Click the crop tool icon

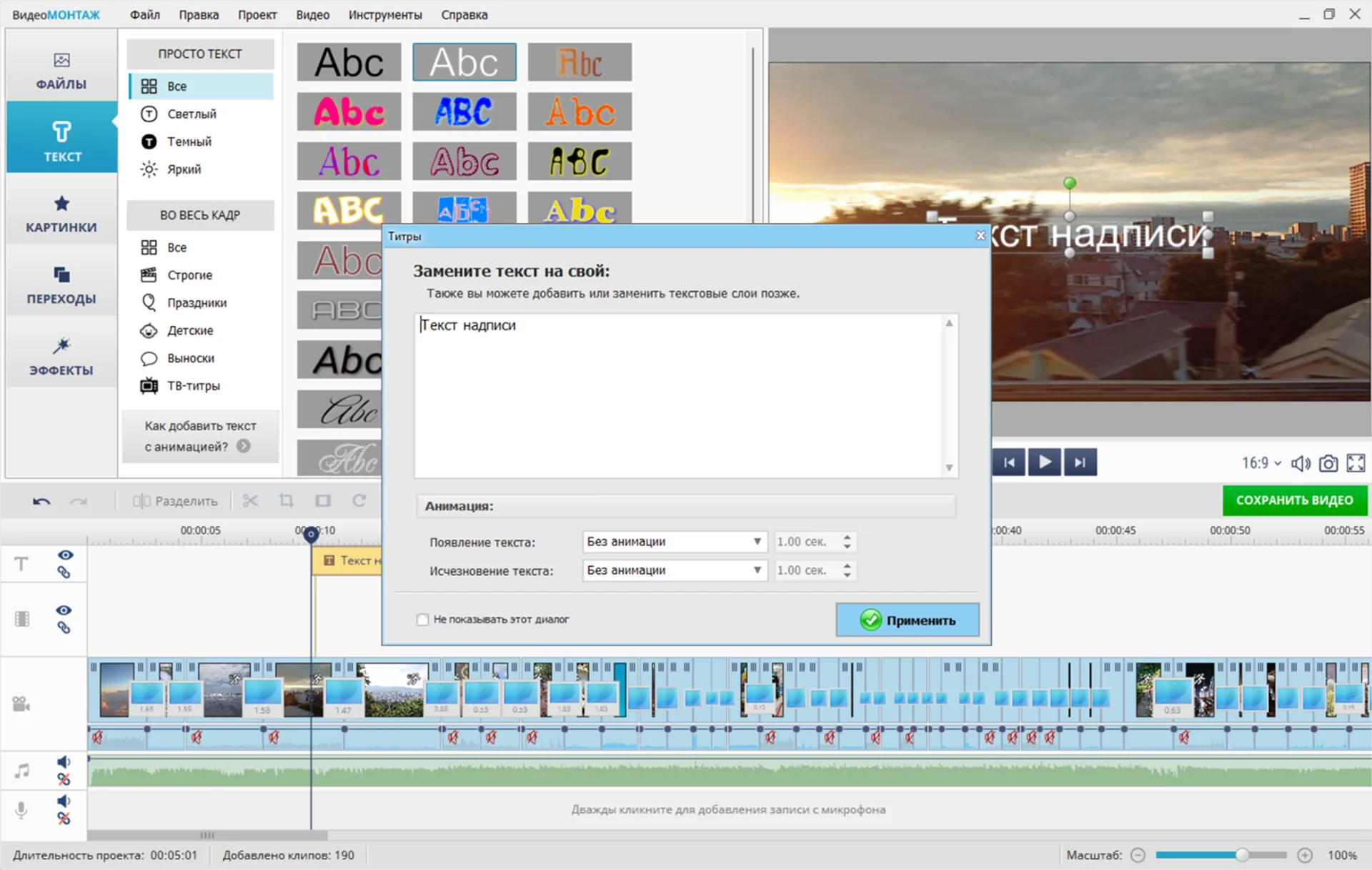[287, 501]
